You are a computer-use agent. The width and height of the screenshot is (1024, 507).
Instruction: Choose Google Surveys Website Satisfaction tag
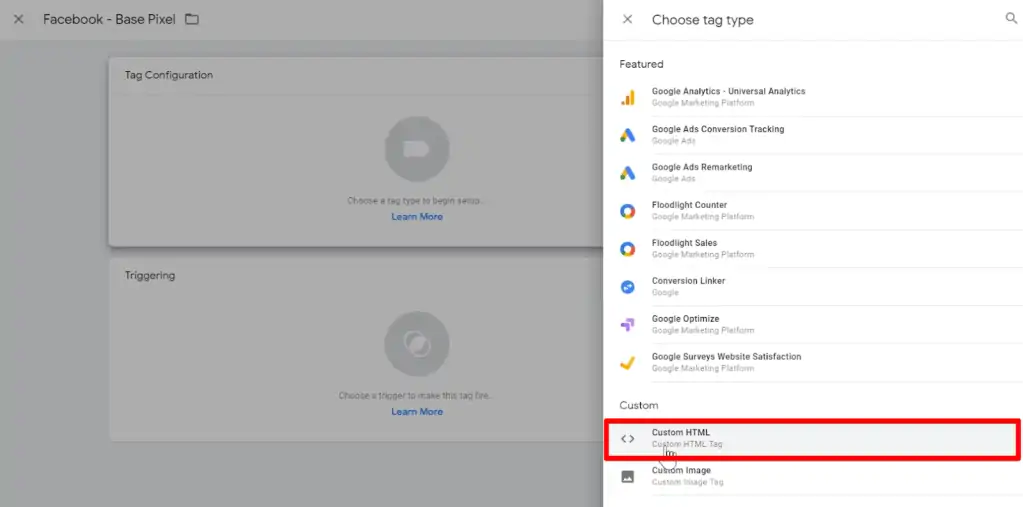(x=813, y=363)
